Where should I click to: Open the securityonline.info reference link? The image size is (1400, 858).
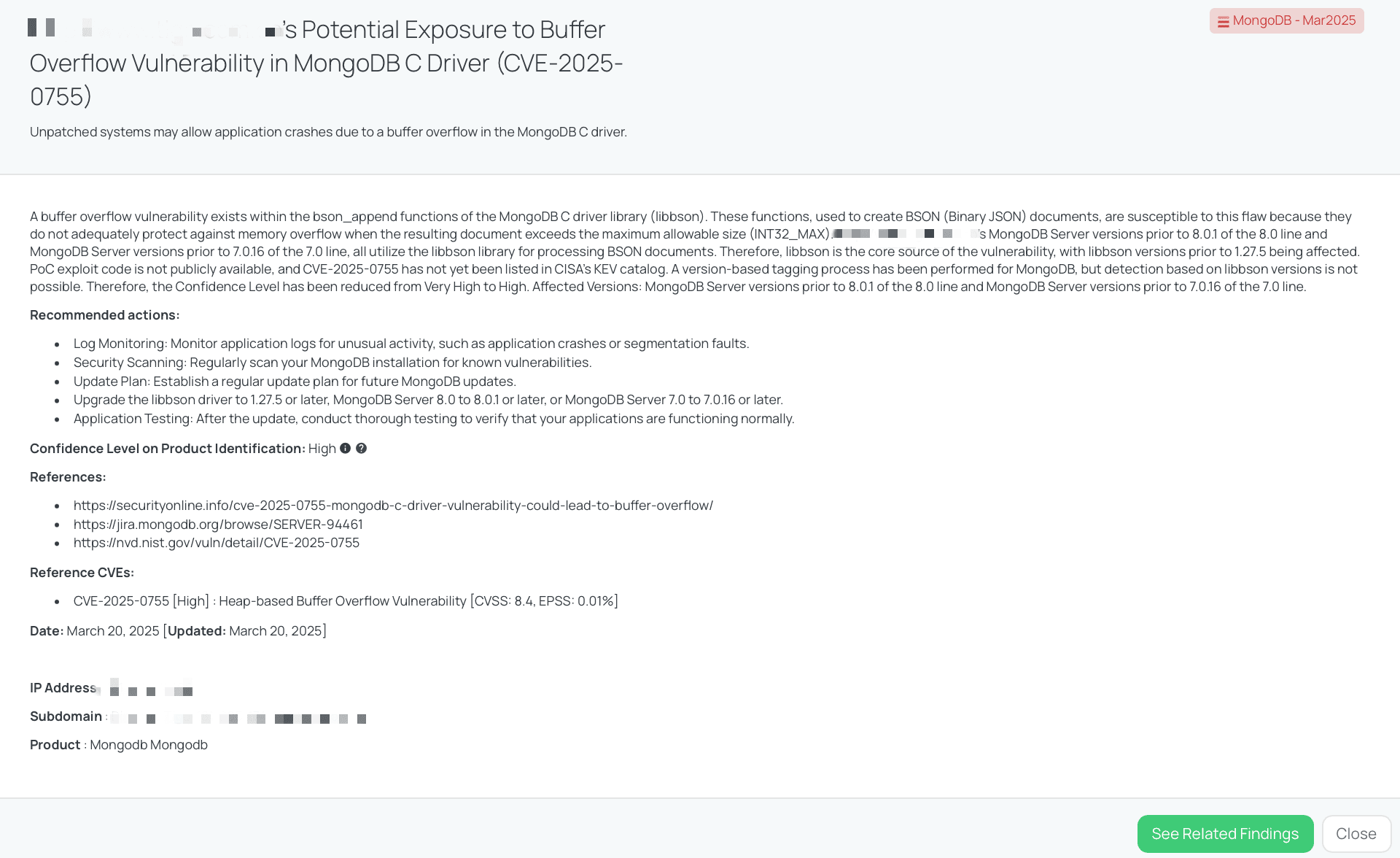coord(393,506)
